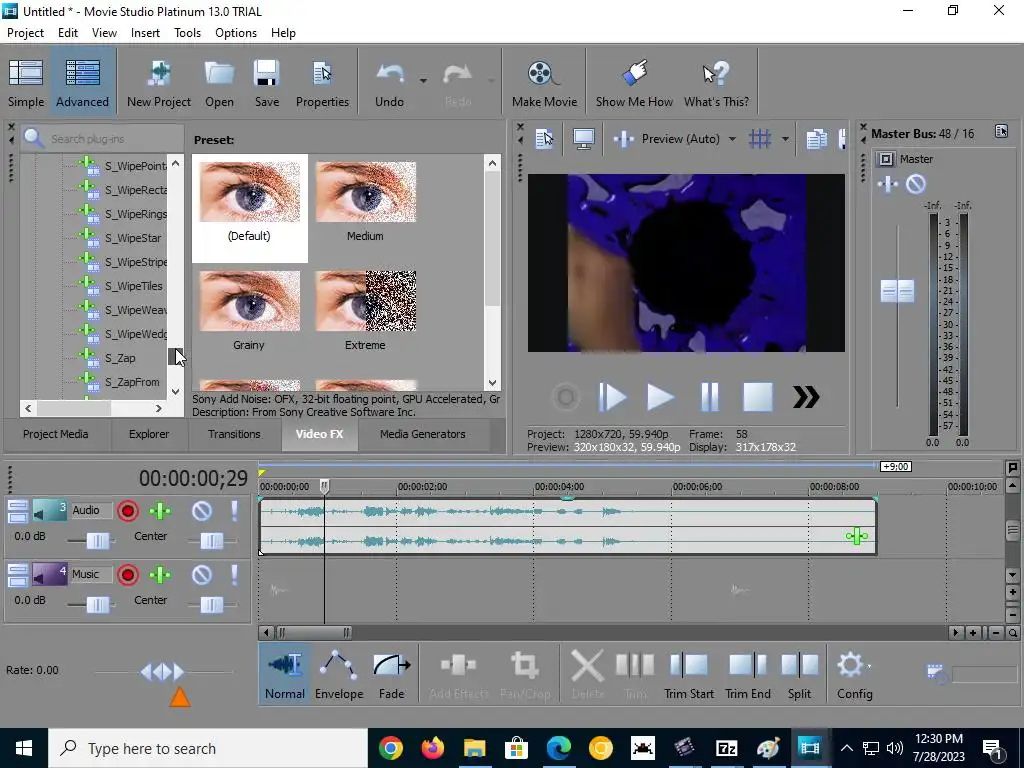1024x768 pixels.
Task: Open Preview (Auto) quality dropdown
Action: point(732,138)
